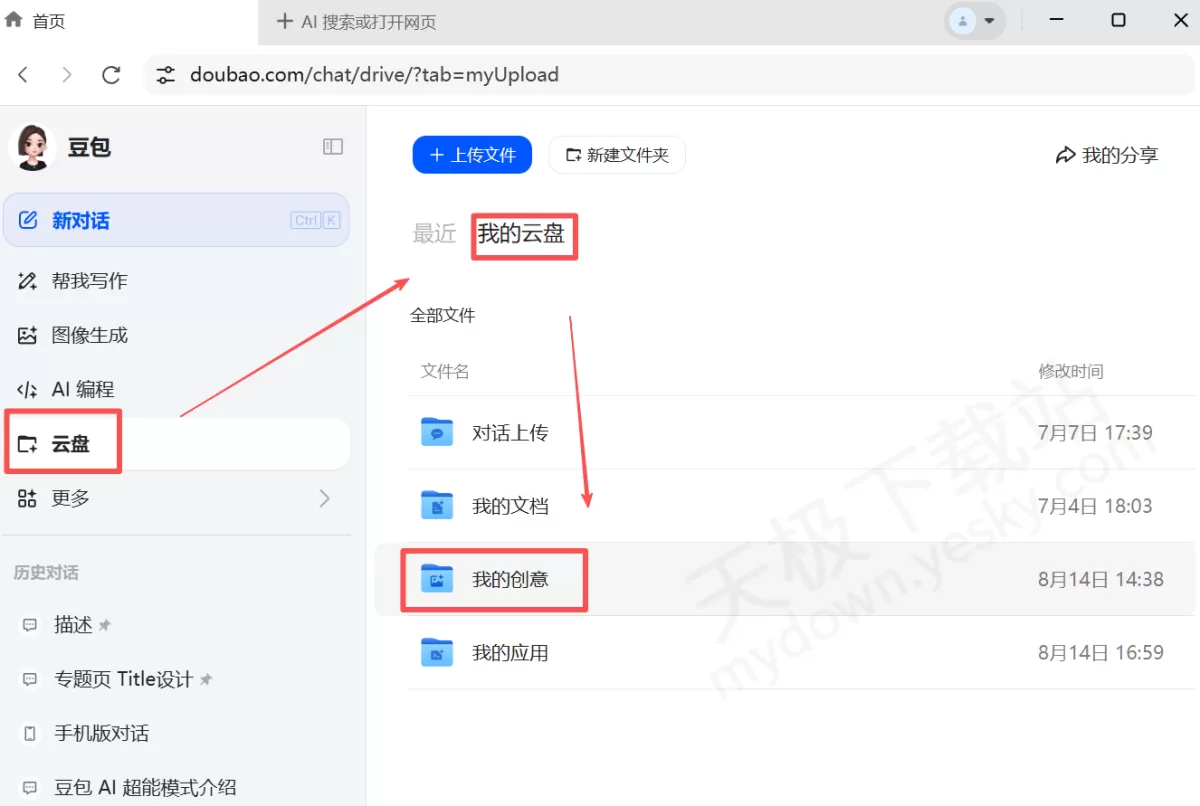Viewport: 1200px width, 806px height.
Task: Click the 豆包 avatar image
Action: point(32,147)
